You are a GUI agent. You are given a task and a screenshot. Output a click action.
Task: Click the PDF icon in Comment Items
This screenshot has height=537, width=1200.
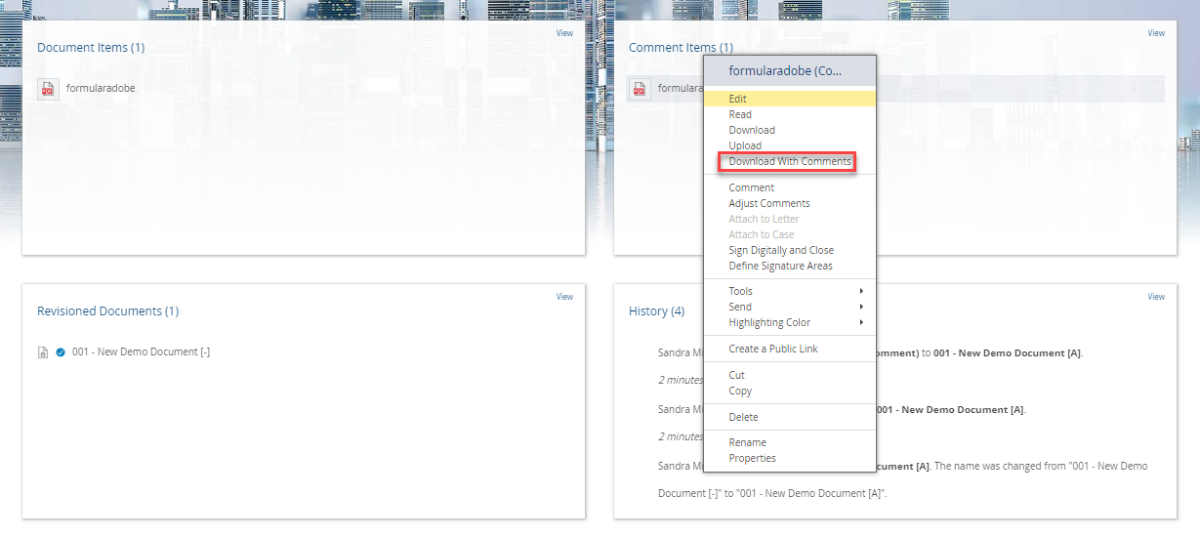tap(640, 88)
